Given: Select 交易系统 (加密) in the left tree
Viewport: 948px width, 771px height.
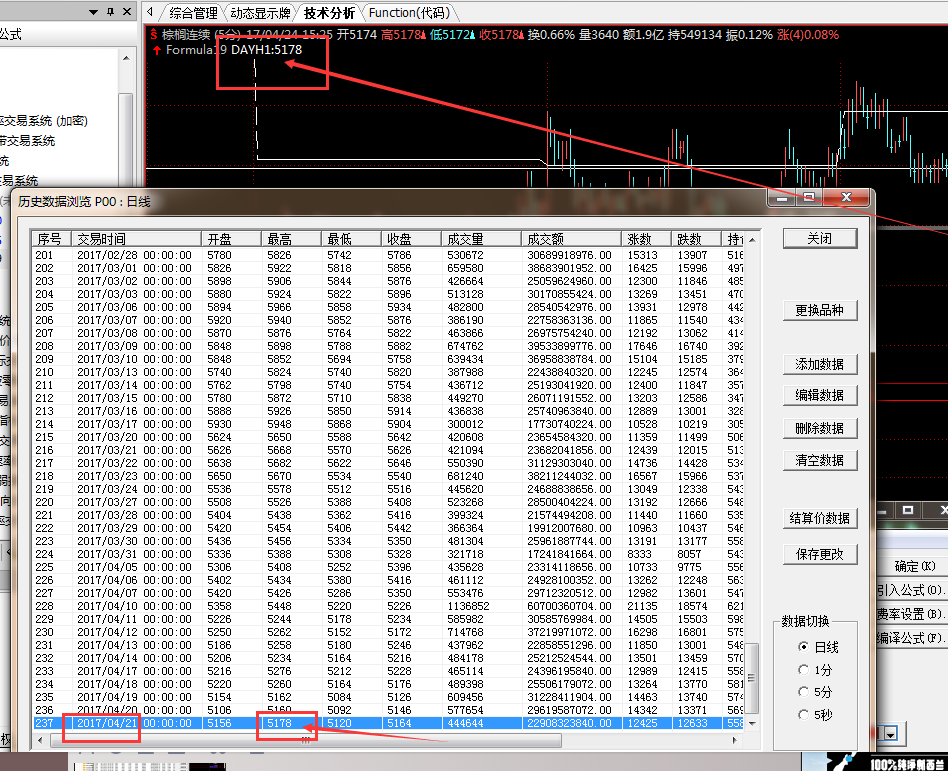Looking at the screenshot, I should pyautogui.click(x=44, y=120).
